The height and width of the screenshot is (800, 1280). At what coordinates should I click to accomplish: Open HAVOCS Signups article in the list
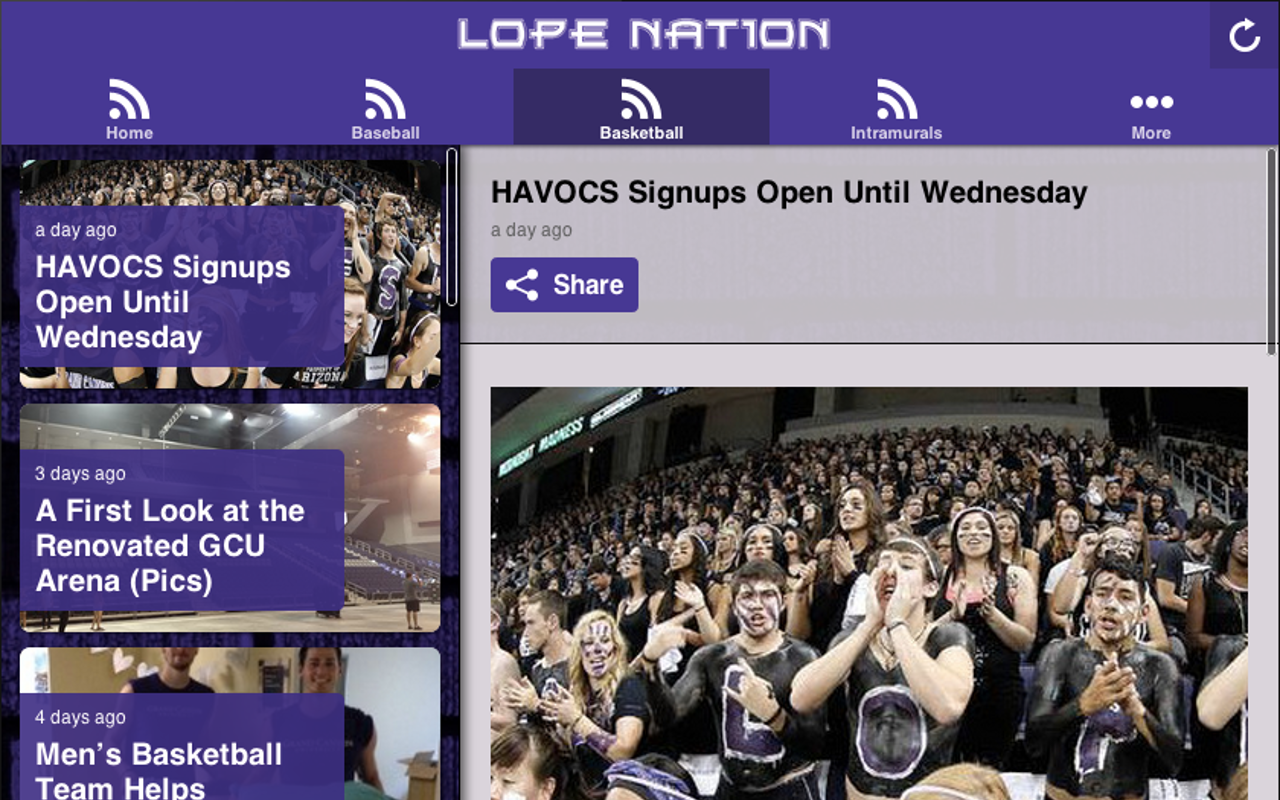click(x=230, y=274)
